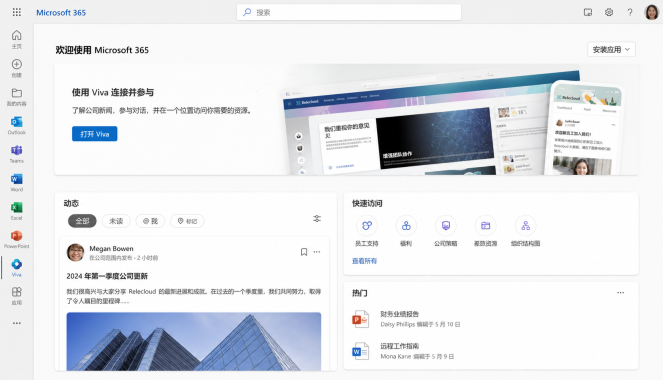The width and height of the screenshot is (663, 380).
Task: Click the 打开 Viva button
Action: [94, 134]
